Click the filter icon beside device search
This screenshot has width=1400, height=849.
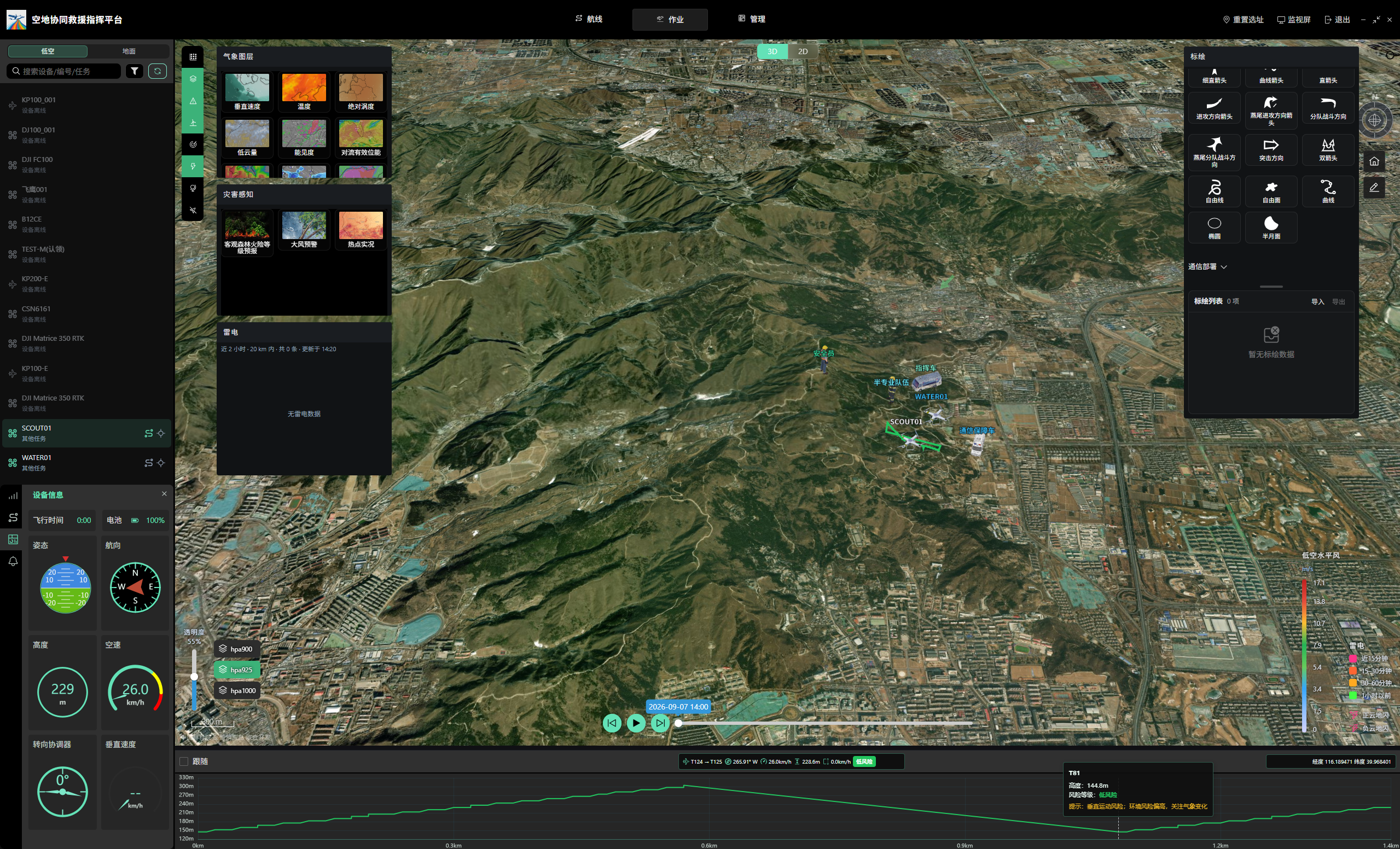click(135, 71)
